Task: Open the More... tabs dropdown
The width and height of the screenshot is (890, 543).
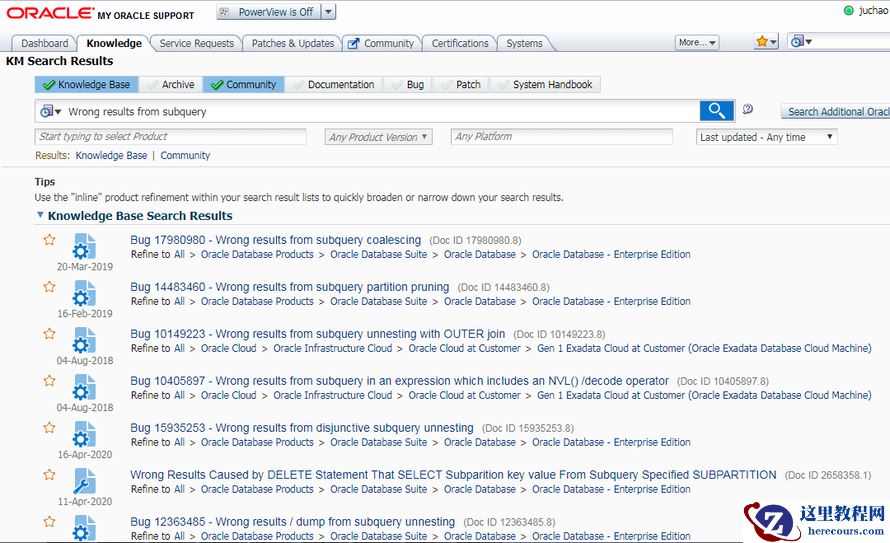Action: [x=697, y=43]
